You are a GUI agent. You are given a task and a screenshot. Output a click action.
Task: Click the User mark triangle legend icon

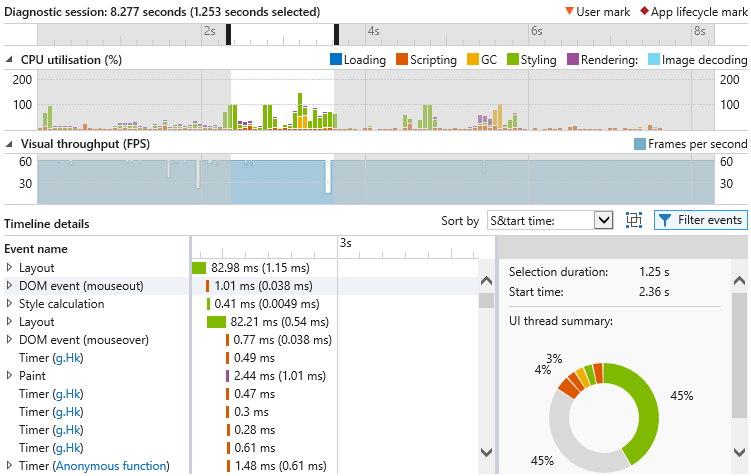pos(569,12)
